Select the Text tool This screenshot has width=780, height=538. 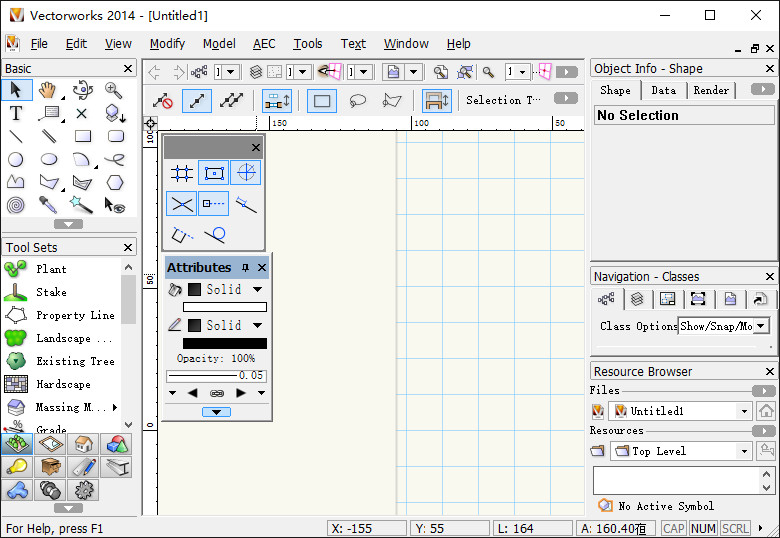click(x=16, y=113)
